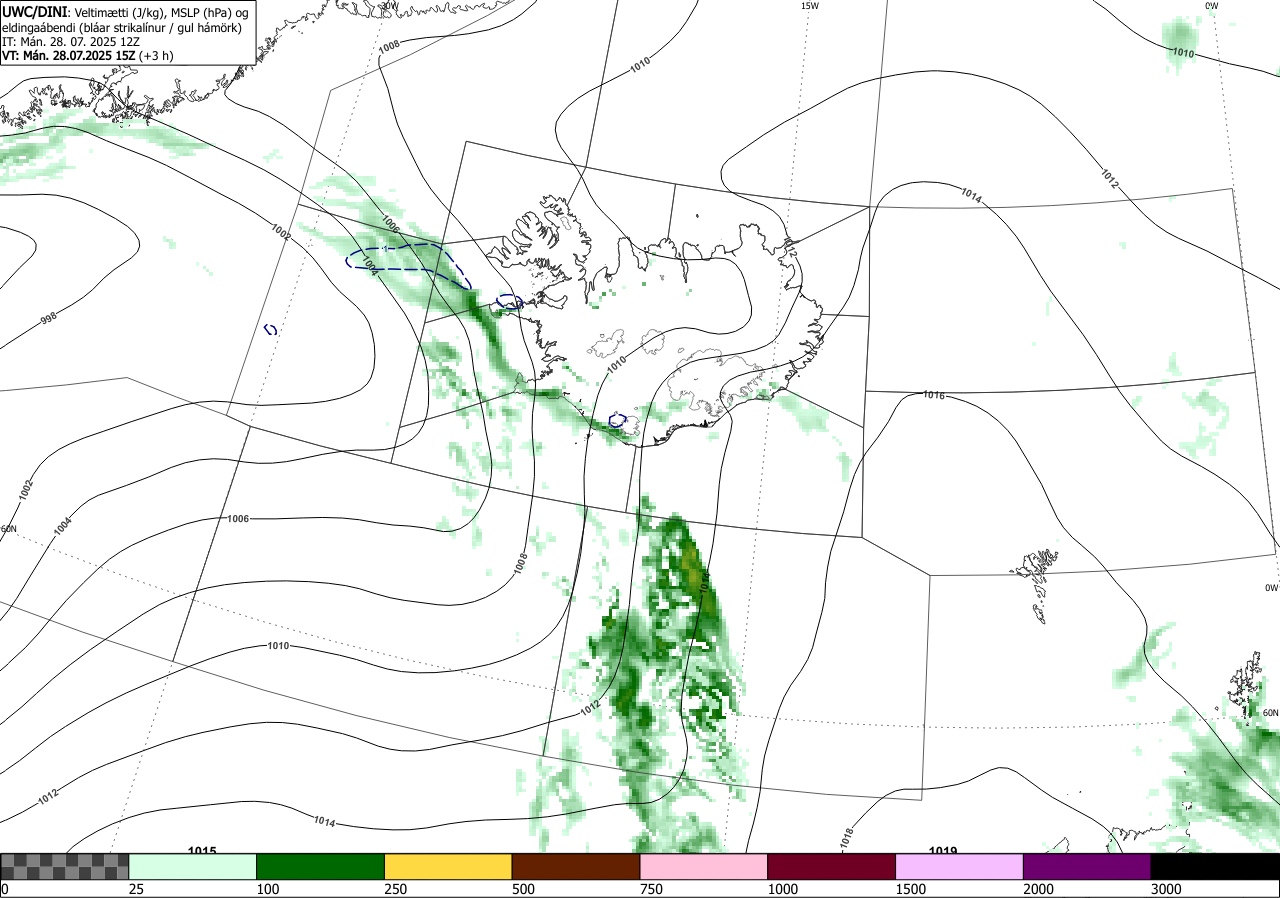This screenshot has width=1280, height=898.
Task: Click the legend tick label '1000'
Action: pos(782,889)
